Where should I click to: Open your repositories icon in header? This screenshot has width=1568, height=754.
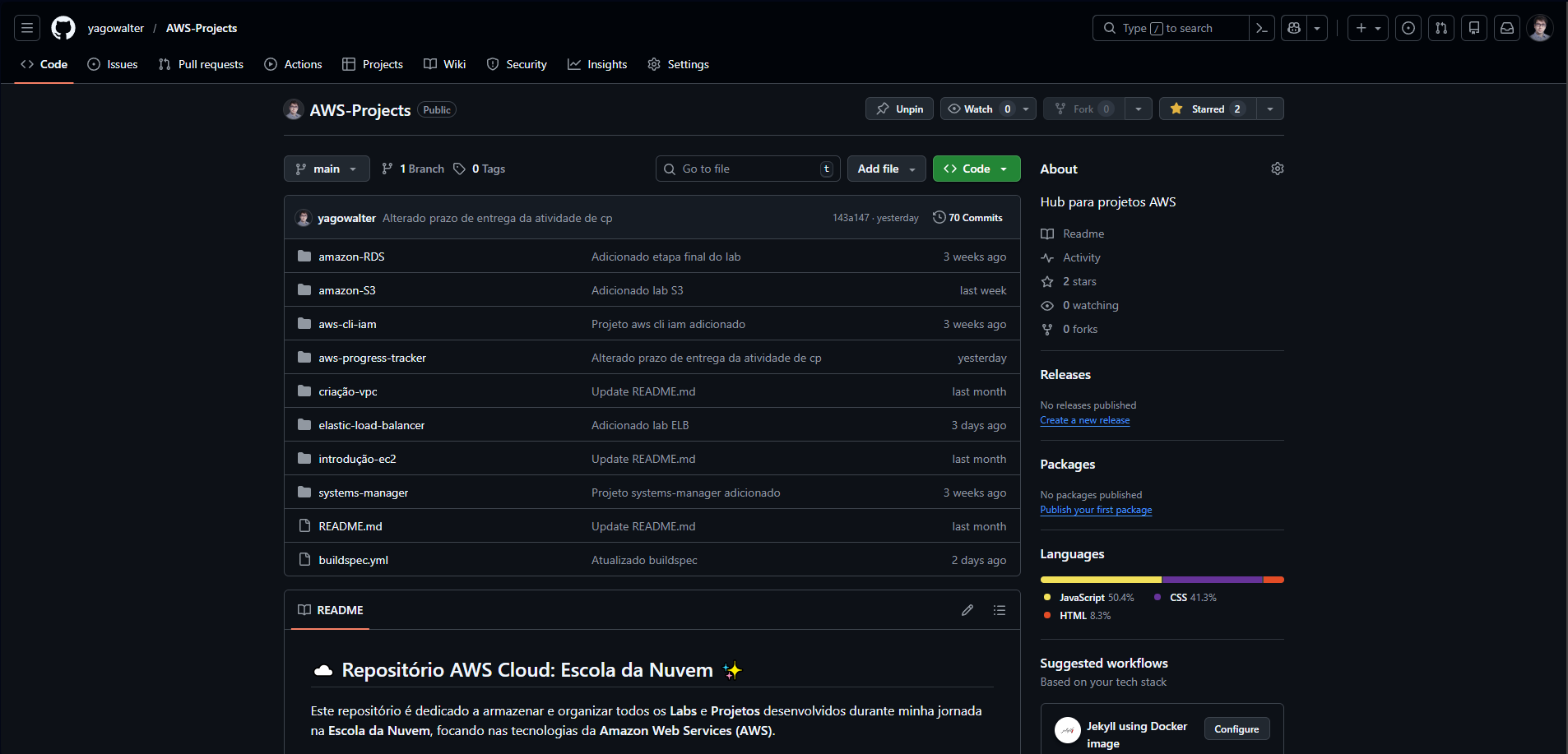1474,28
